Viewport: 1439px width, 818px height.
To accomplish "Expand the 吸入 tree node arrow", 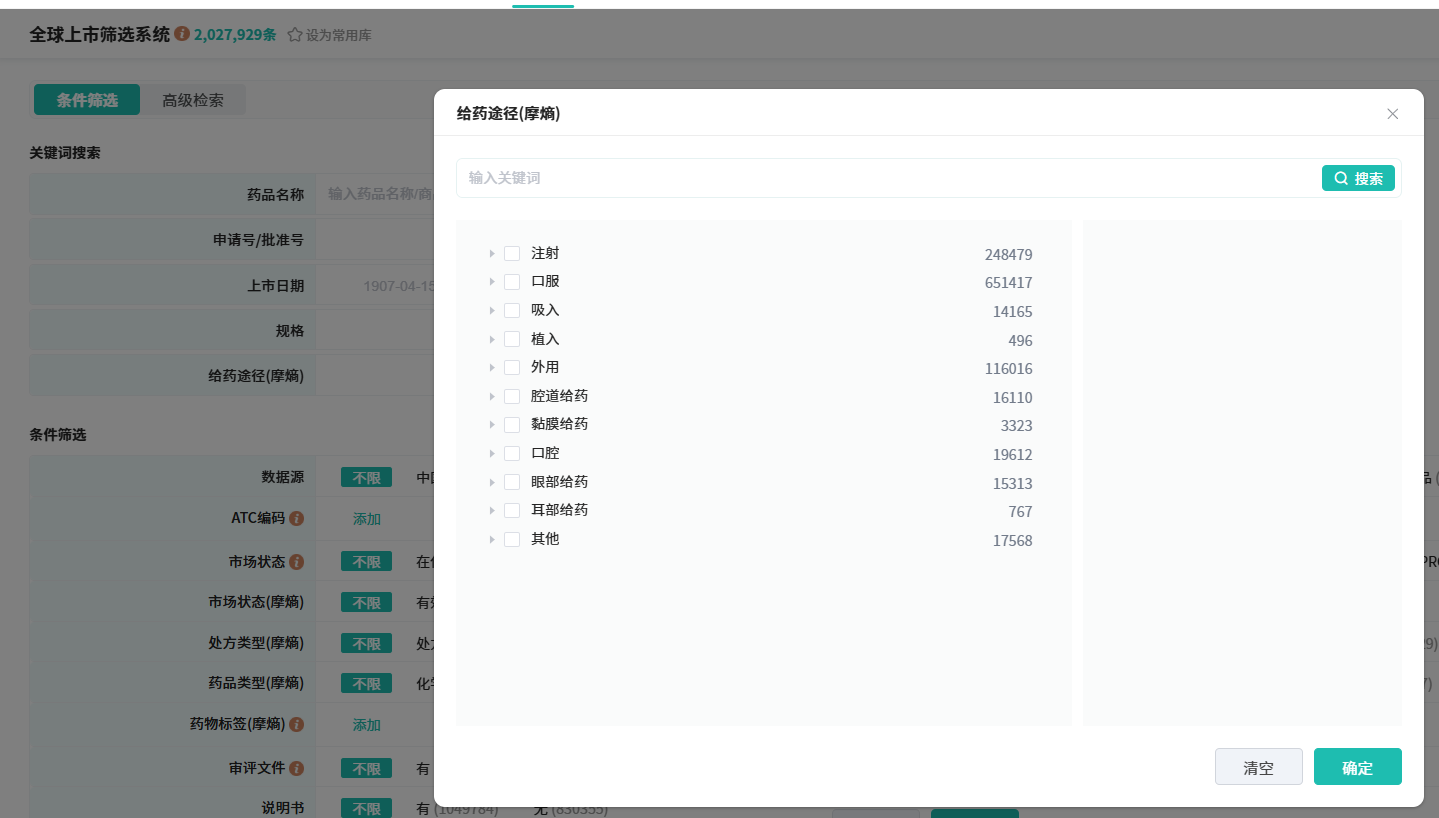I will point(491,311).
